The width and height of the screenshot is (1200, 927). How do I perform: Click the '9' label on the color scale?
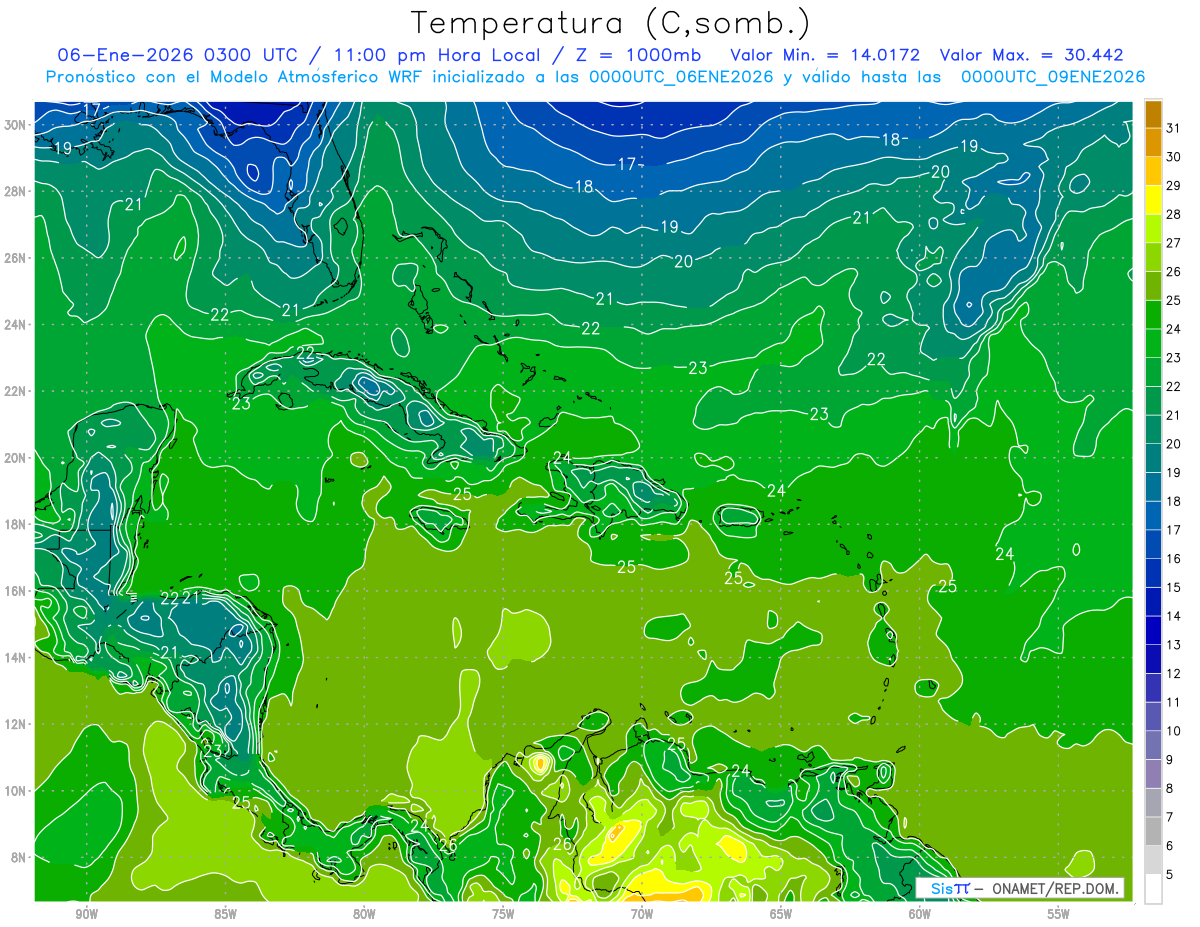click(1171, 760)
